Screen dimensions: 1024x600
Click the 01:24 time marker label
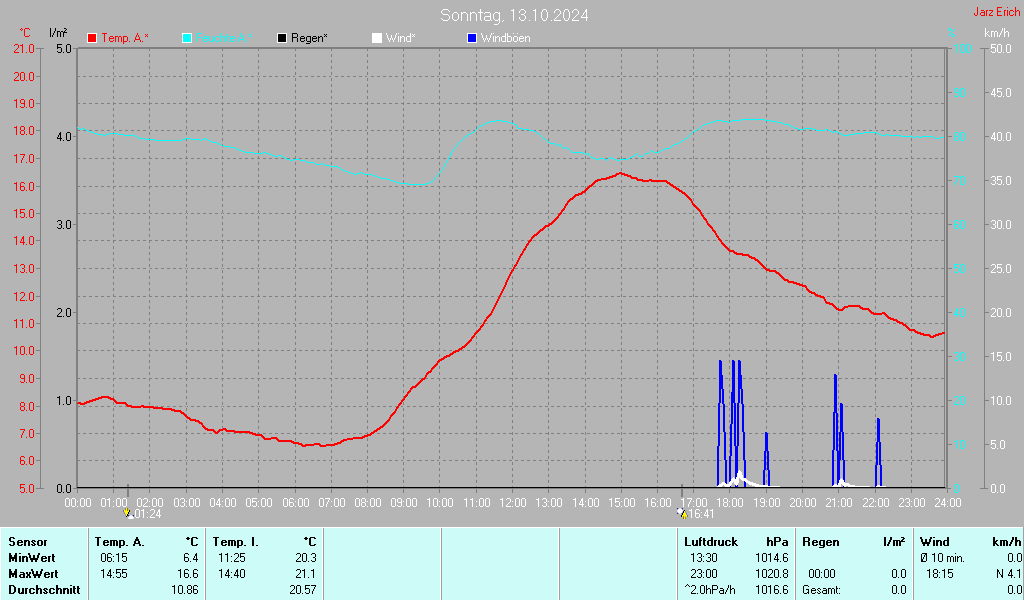pyautogui.click(x=148, y=514)
